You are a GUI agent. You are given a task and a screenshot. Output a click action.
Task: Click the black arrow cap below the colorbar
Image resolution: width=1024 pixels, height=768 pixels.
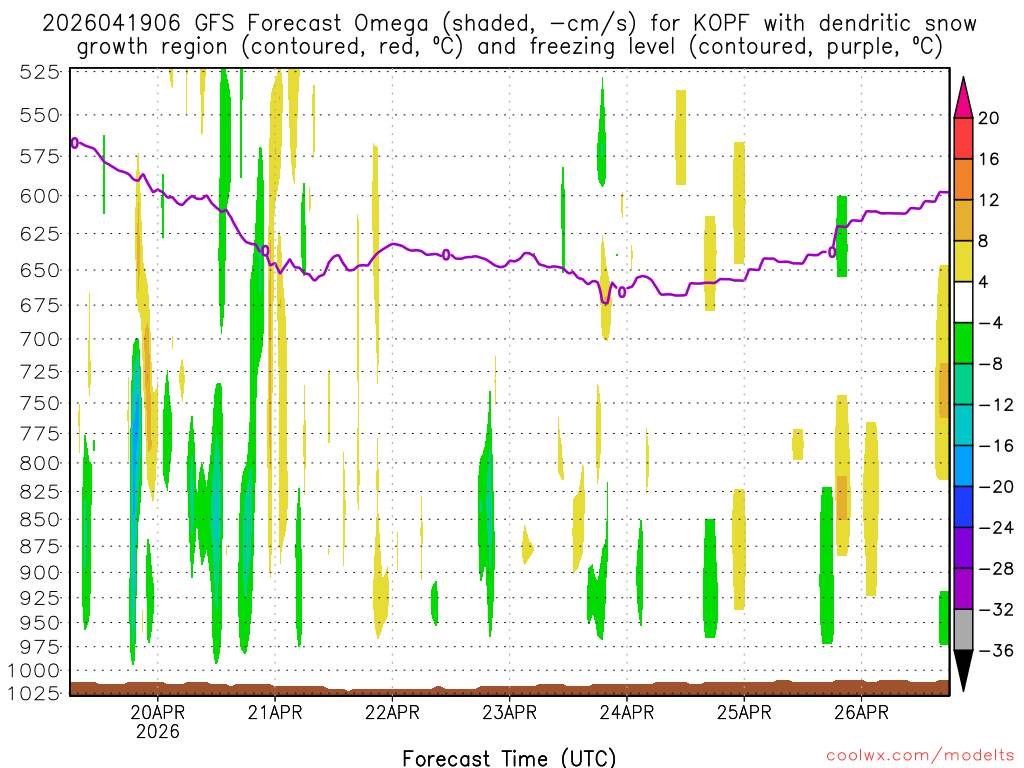click(x=963, y=671)
